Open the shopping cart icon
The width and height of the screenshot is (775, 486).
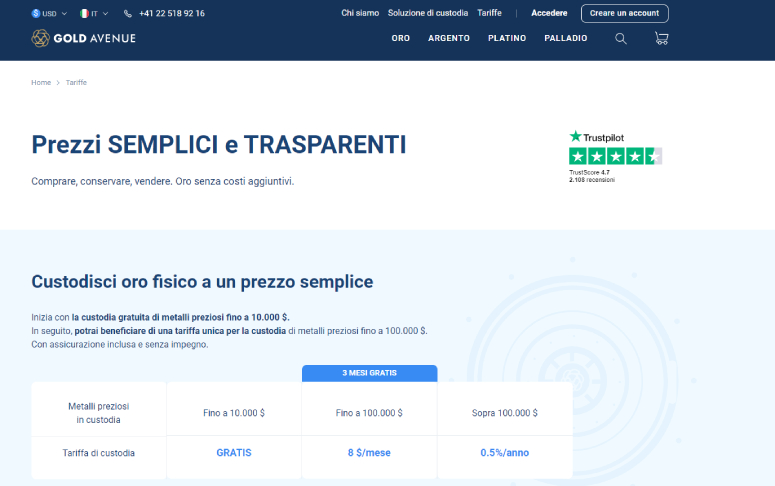(661, 38)
